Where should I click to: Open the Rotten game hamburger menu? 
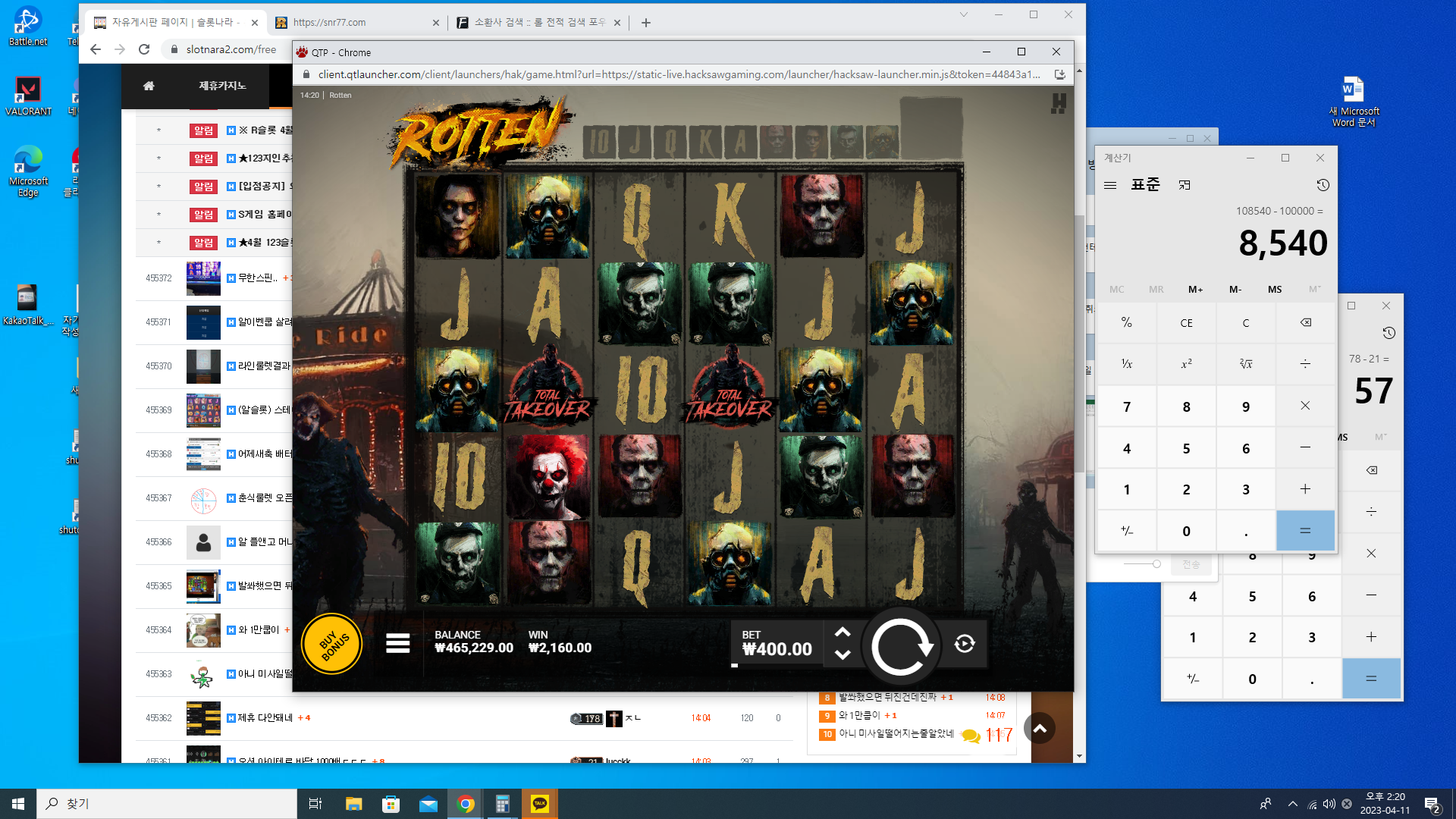click(x=397, y=644)
